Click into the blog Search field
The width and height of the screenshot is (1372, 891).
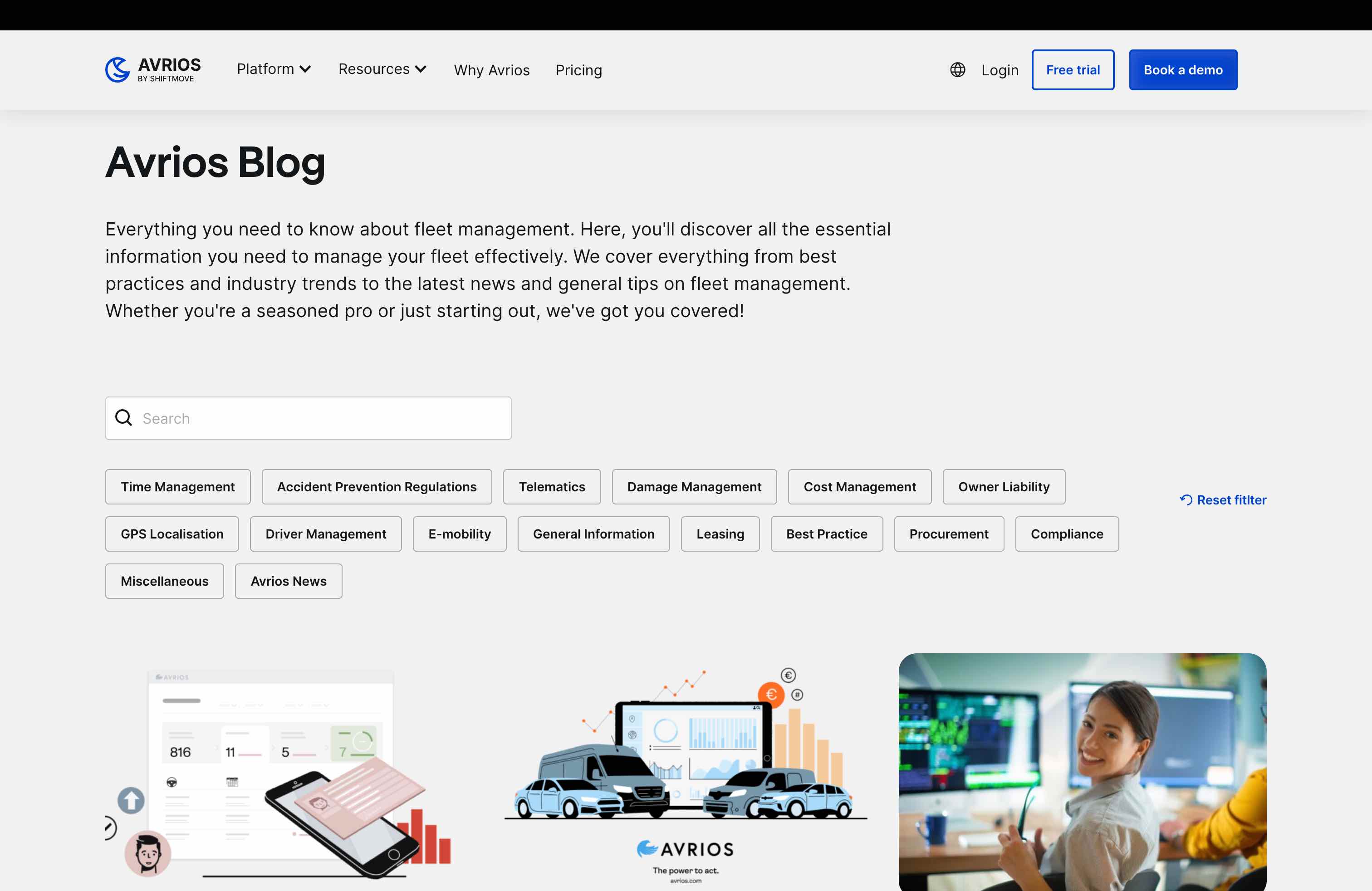pyautogui.click(x=323, y=418)
